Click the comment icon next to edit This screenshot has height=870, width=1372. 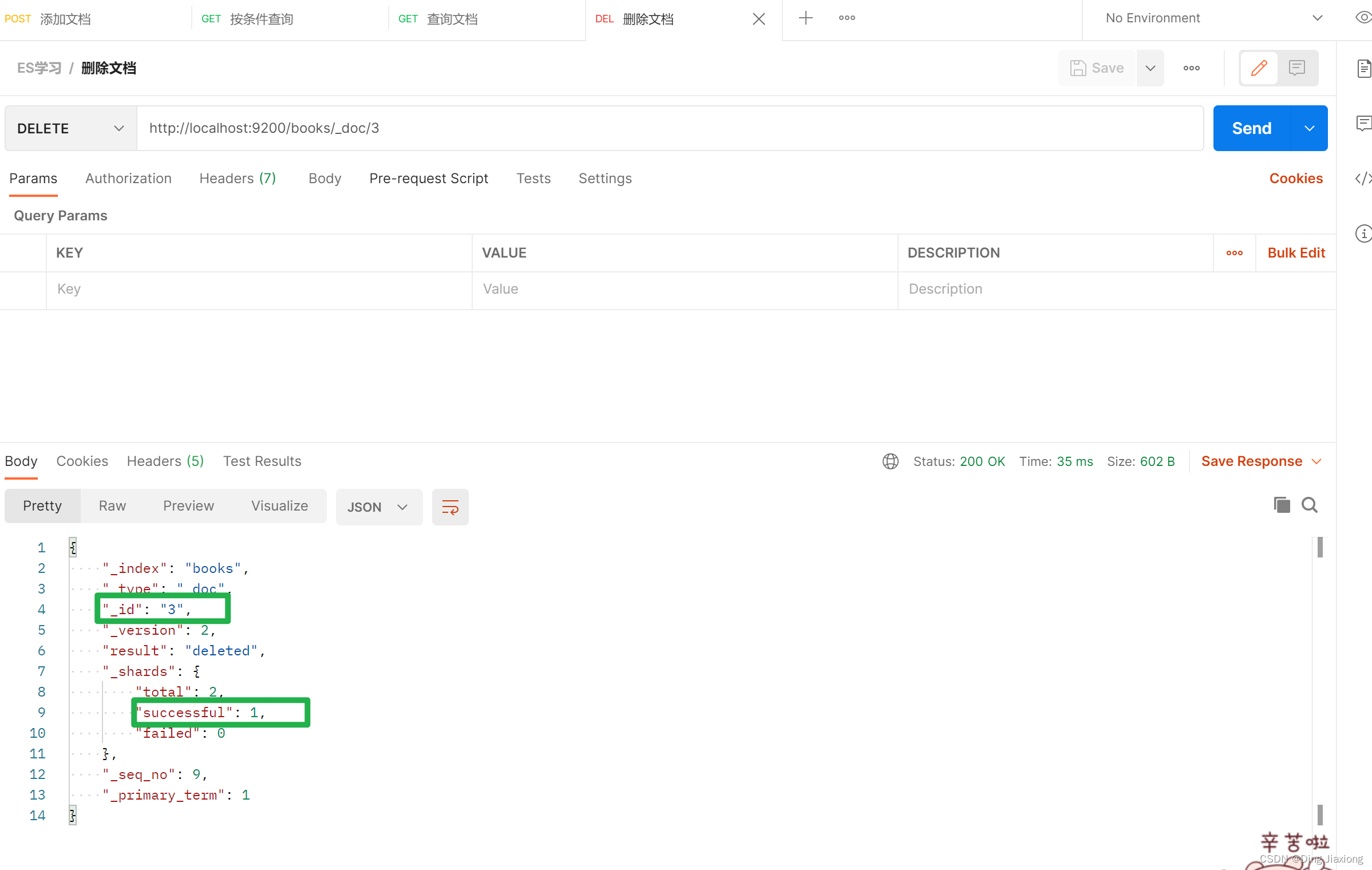point(1297,68)
